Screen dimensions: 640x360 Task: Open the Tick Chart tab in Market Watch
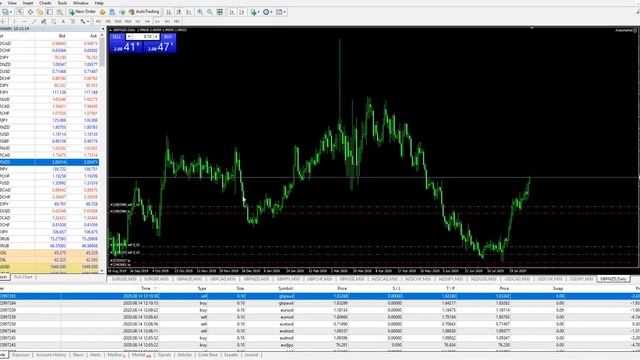[23, 277]
